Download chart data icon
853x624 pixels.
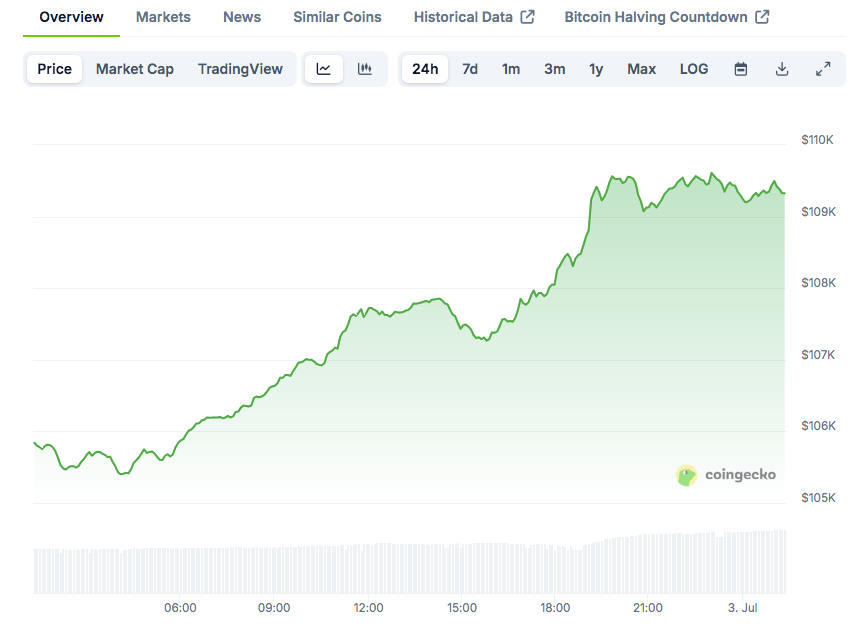coord(782,69)
